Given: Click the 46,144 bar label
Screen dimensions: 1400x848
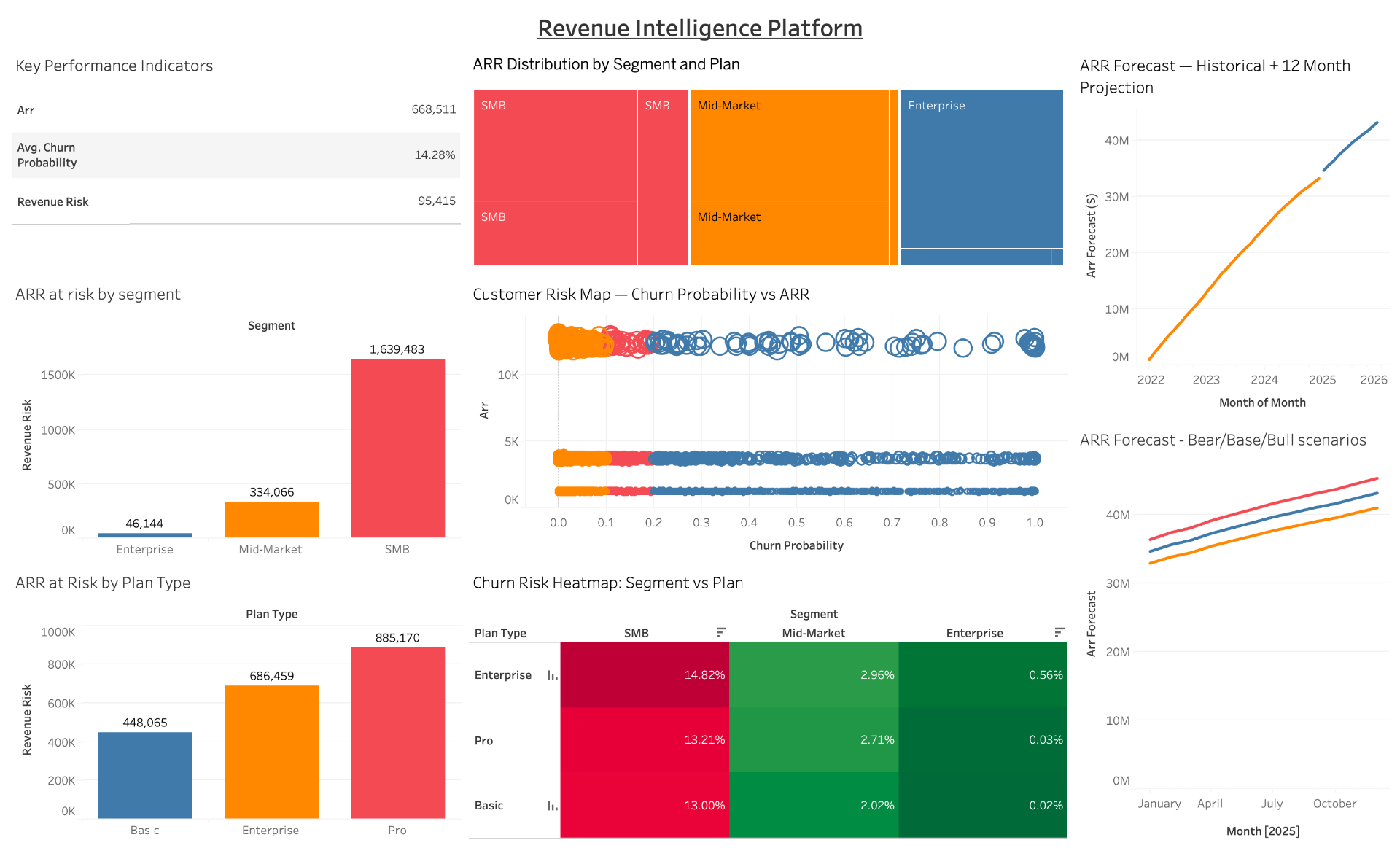Looking at the screenshot, I should pyautogui.click(x=144, y=524).
